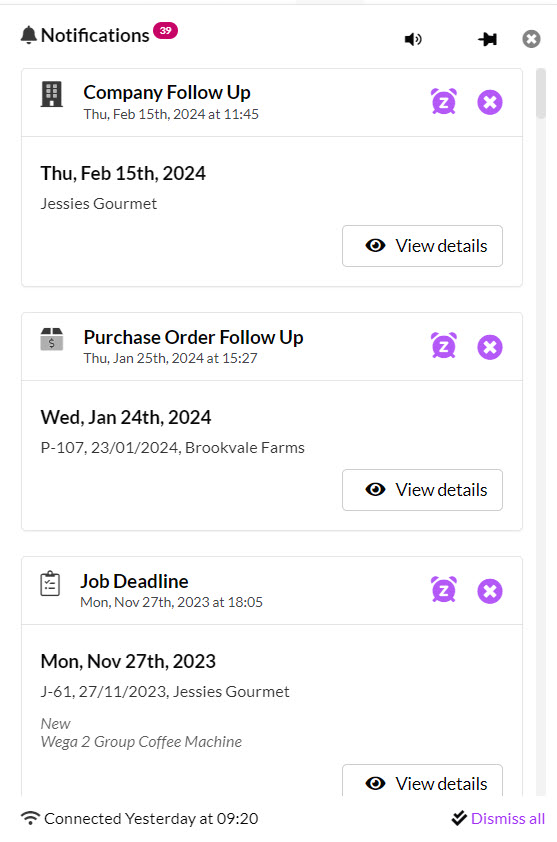Viewport: 557px width, 842px height.
Task: Click Dismiss all link
Action: tap(508, 818)
